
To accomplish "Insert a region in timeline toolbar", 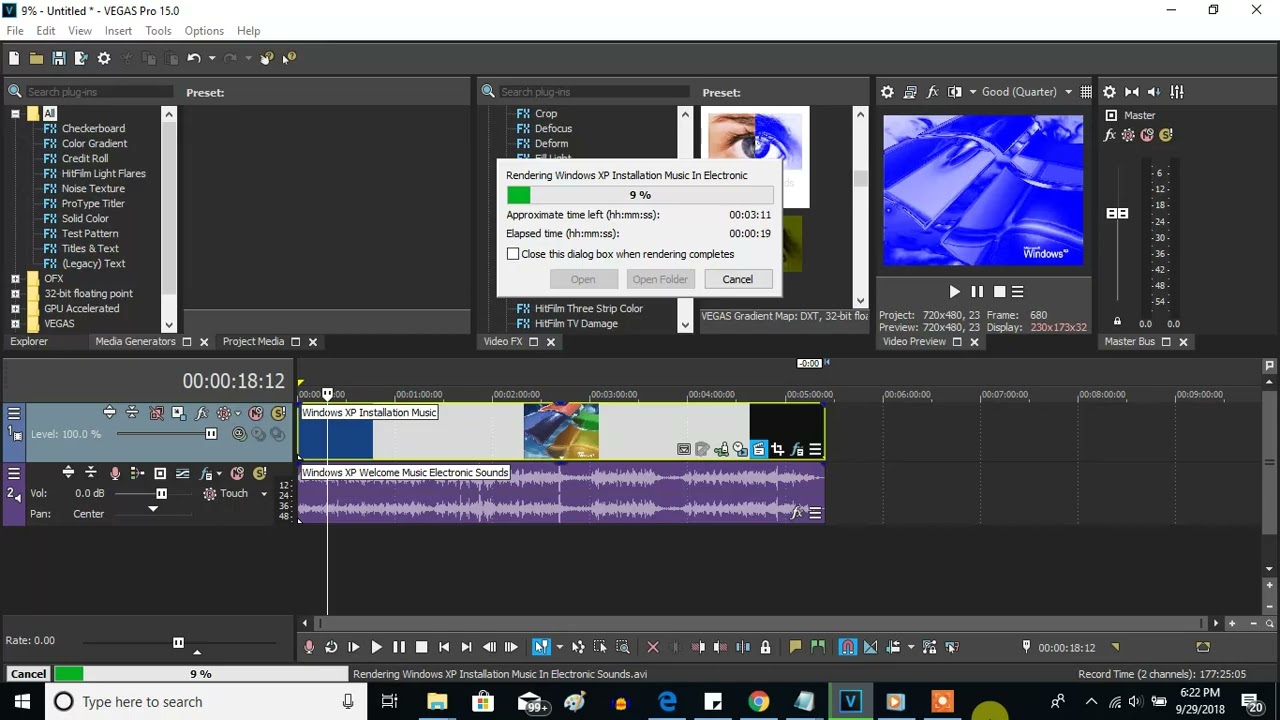I will (x=818, y=647).
